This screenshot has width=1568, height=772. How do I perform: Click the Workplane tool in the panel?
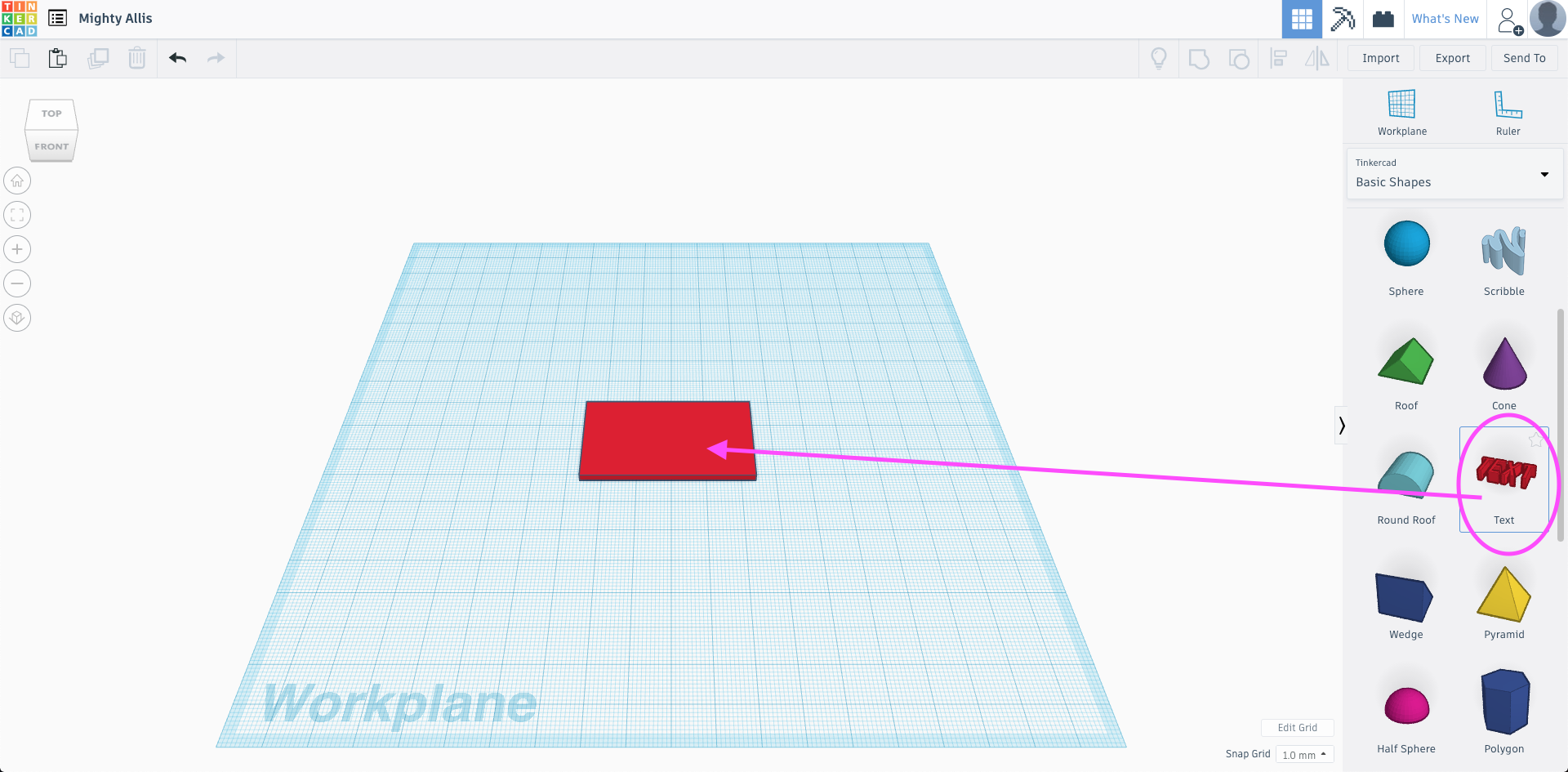tap(1401, 110)
